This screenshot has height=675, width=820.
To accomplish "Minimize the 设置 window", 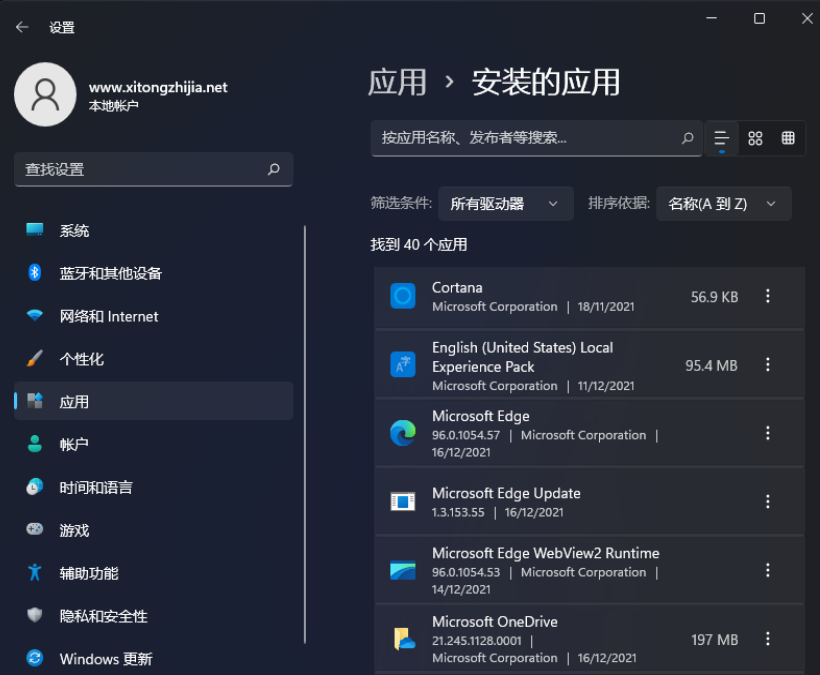I will (711, 18).
